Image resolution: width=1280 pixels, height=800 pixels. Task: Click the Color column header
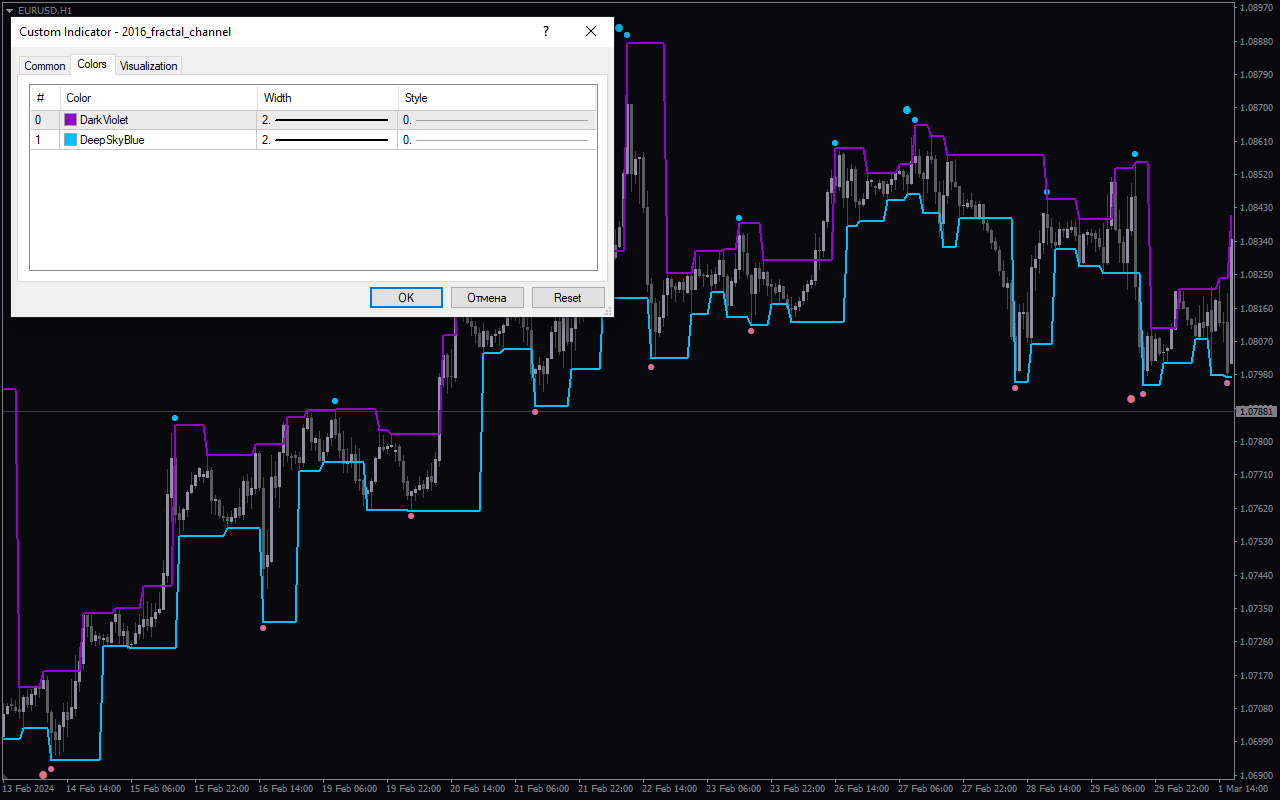tap(159, 98)
